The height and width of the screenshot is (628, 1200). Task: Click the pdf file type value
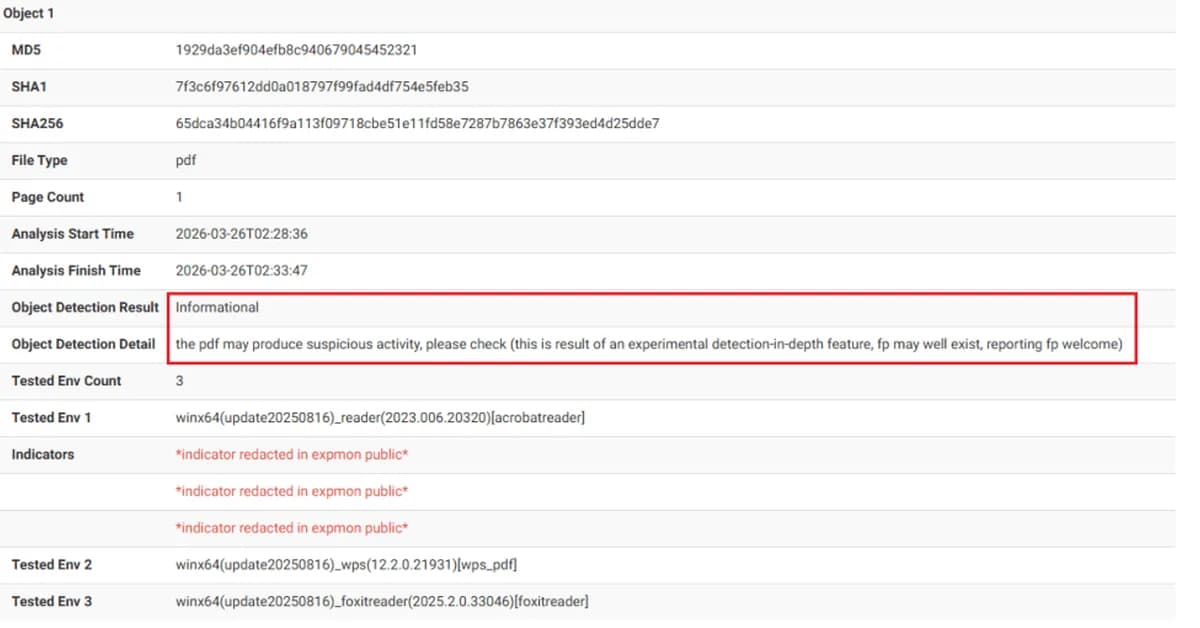[184, 160]
